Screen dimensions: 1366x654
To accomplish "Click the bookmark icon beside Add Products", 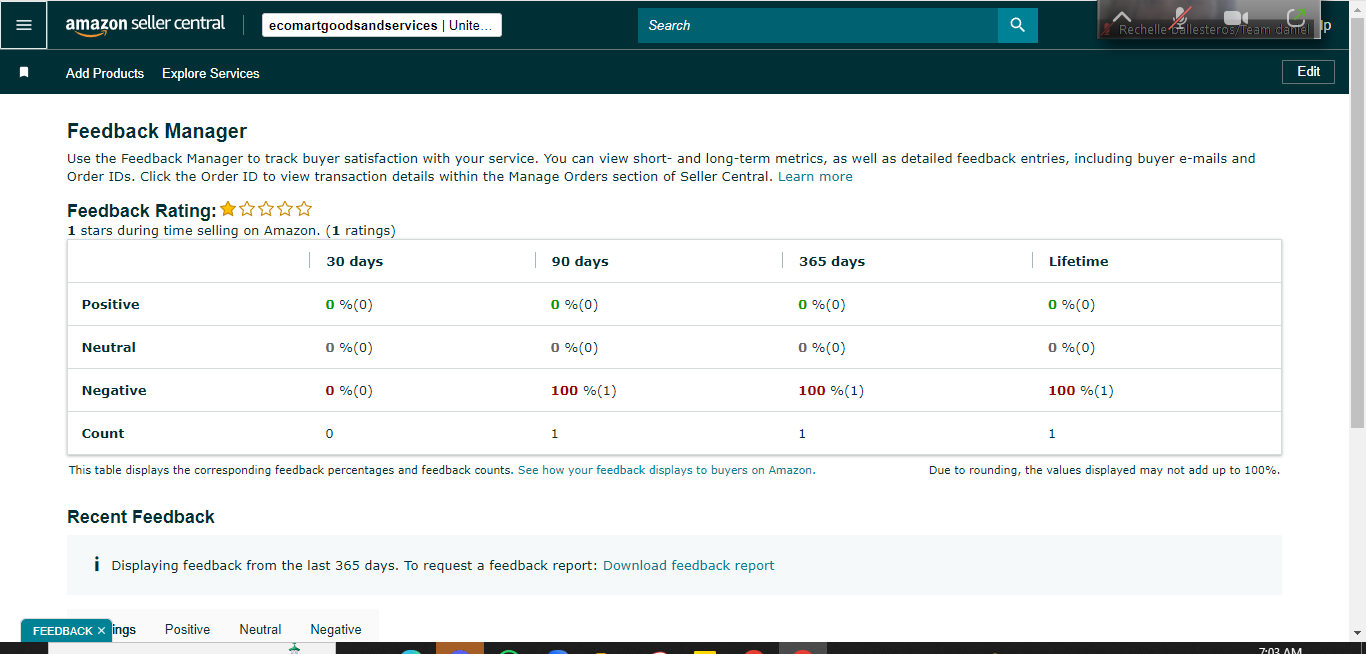I will coord(24,73).
